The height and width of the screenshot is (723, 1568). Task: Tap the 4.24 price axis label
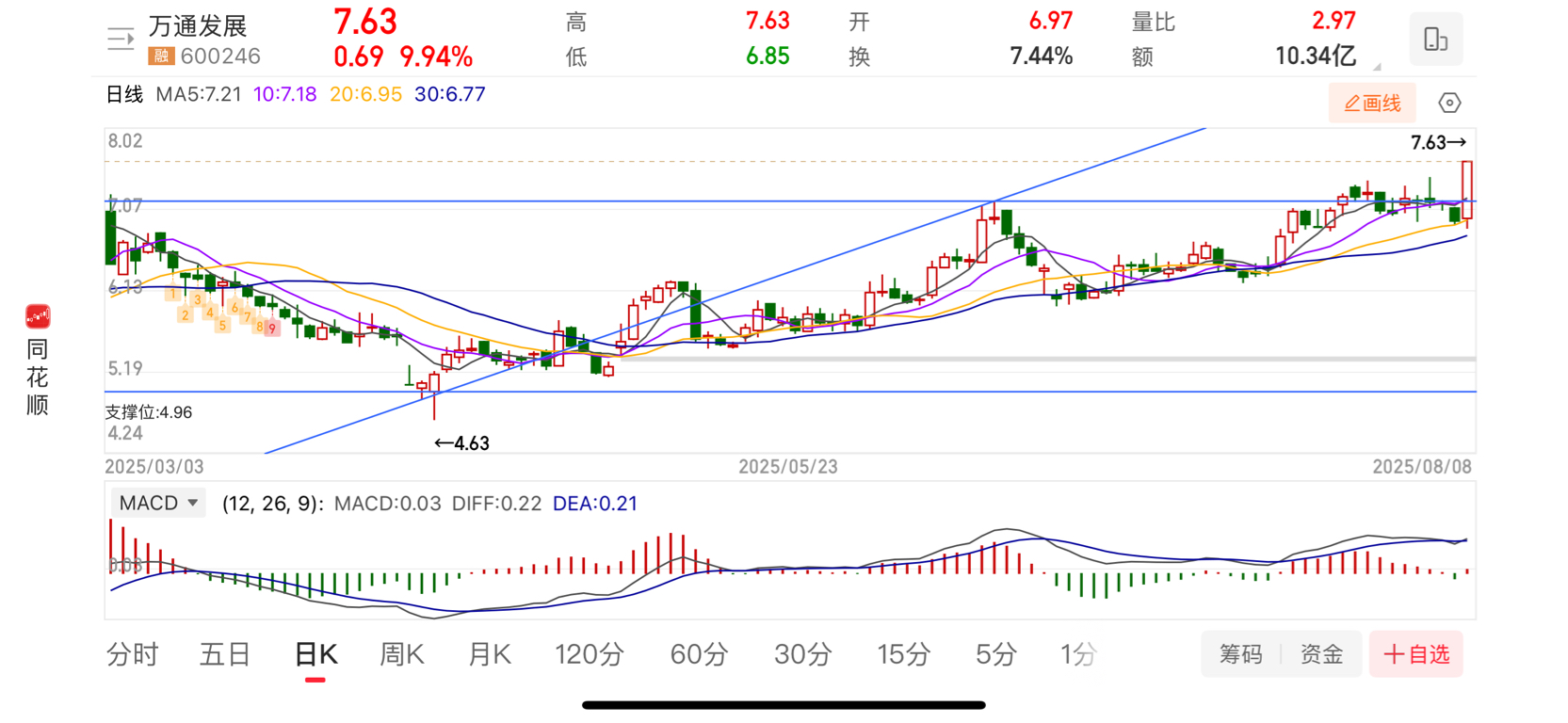coord(125,433)
